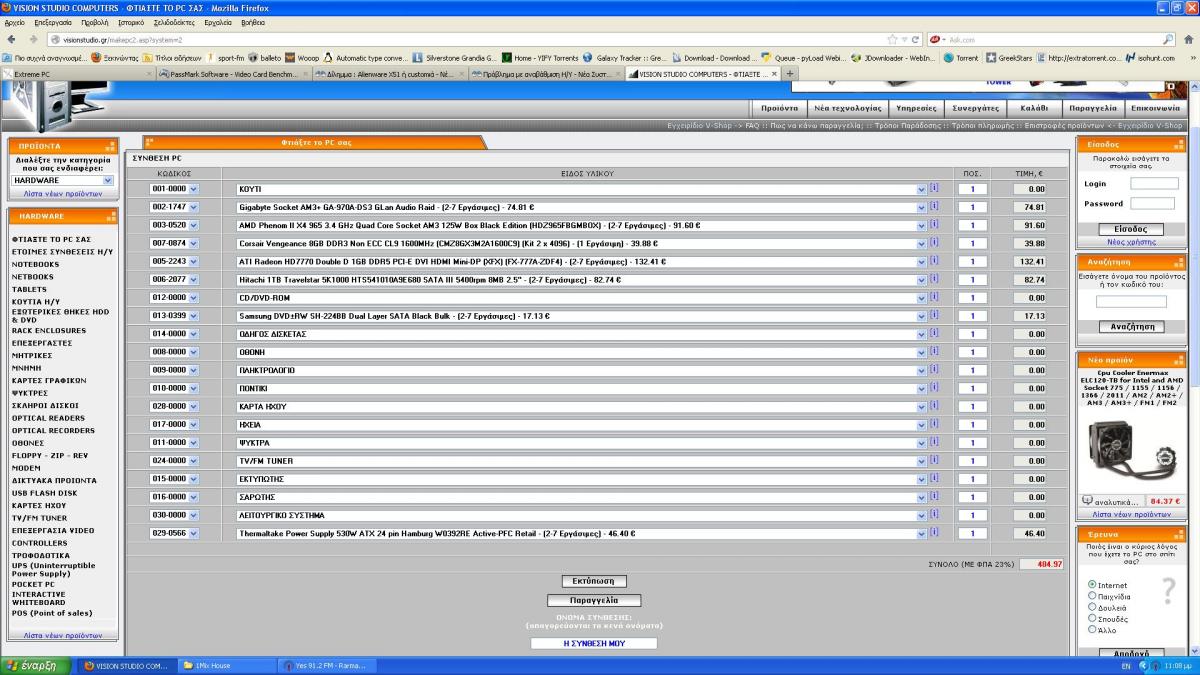This screenshot has height=675, width=1200.
Task: Open the Επικοινωνία site navigation item
Action: 1154,107
